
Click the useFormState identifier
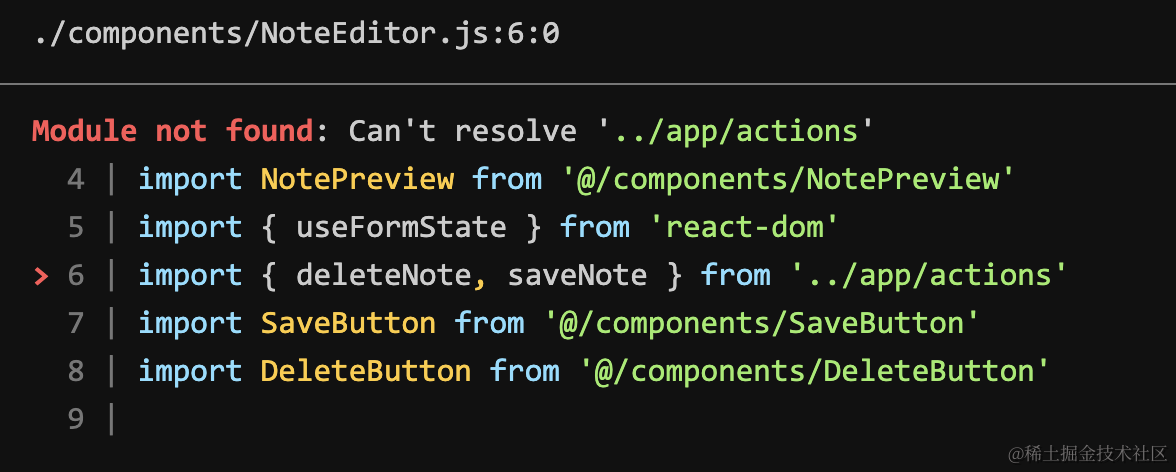401,228
